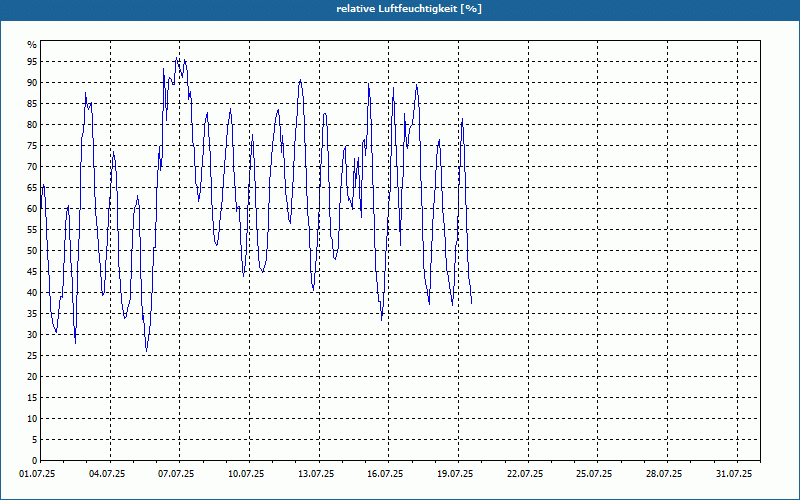Click the 04.07.25 date label
The height and width of the screenshot is (500, 800).
point(107,474)
